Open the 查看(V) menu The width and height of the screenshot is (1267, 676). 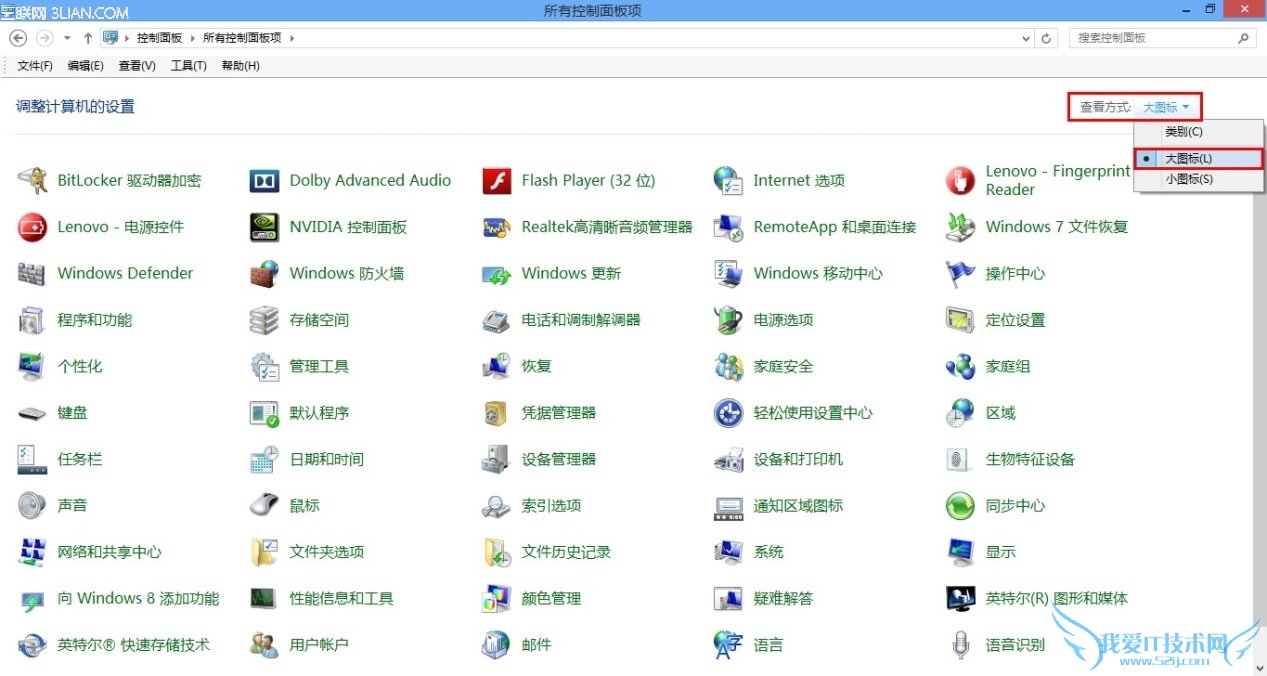[x=137, y=66]
